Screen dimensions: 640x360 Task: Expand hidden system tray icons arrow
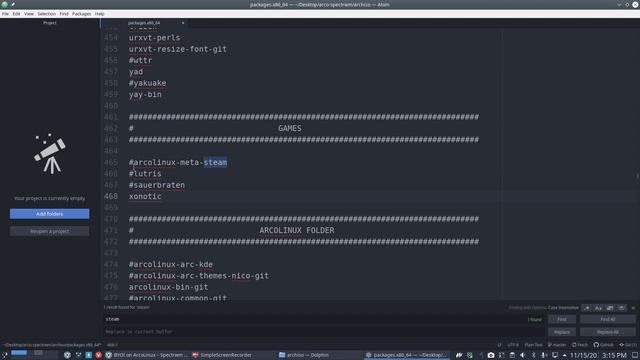point(564,355)
